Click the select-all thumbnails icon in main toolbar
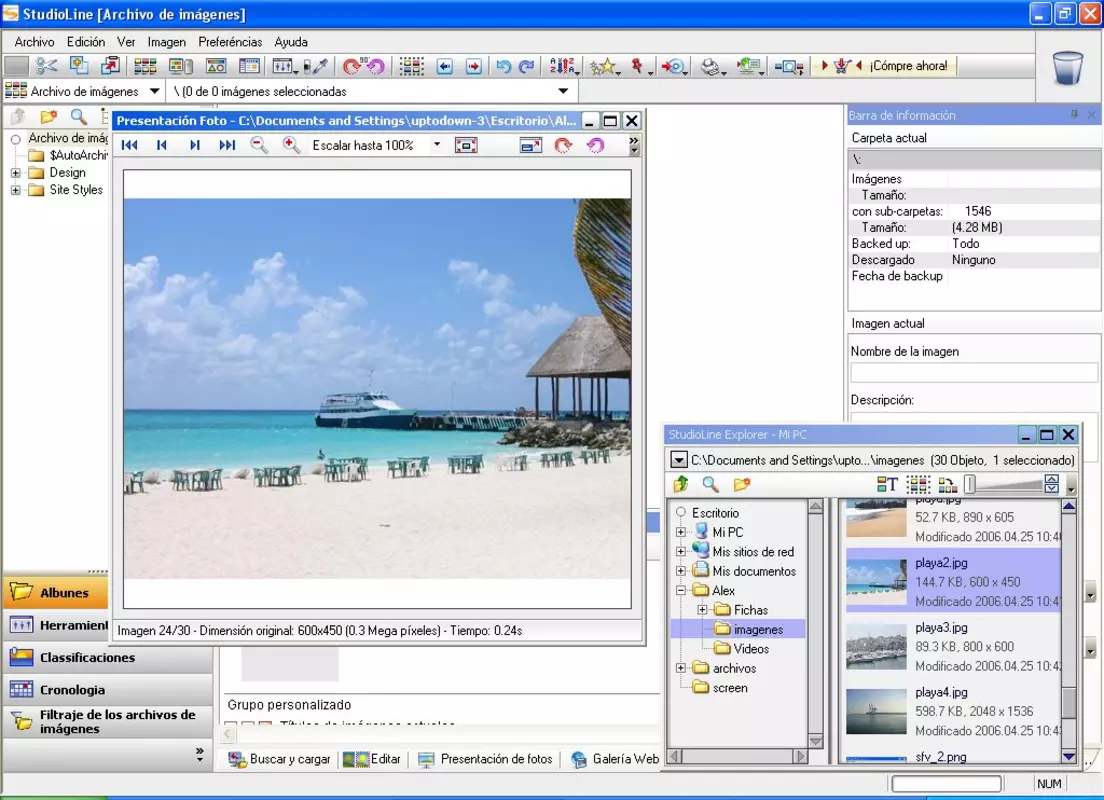The image size is (1104, 800). coord(412,66)
